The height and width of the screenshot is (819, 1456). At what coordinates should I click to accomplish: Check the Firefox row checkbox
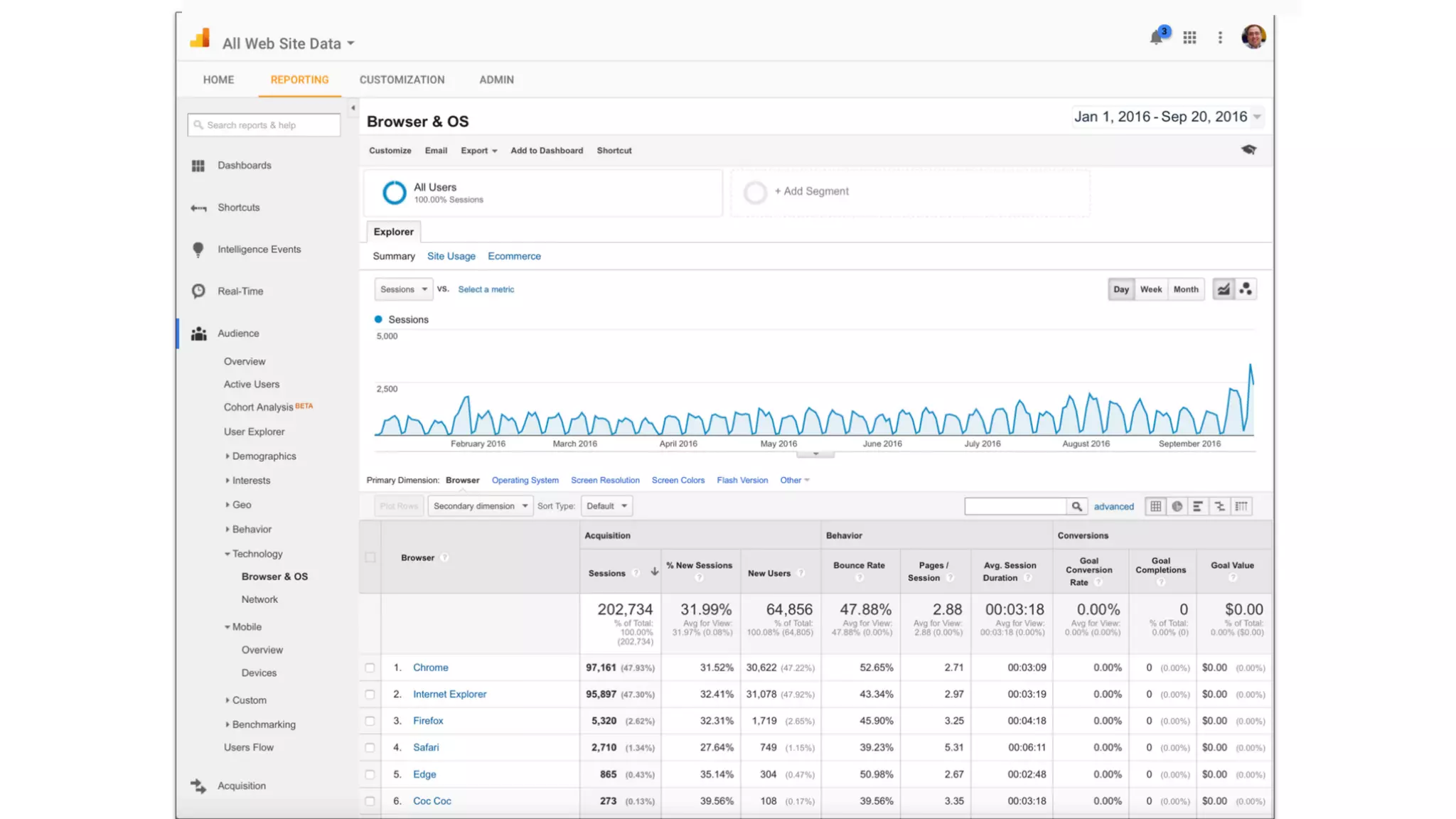[370, 721]
